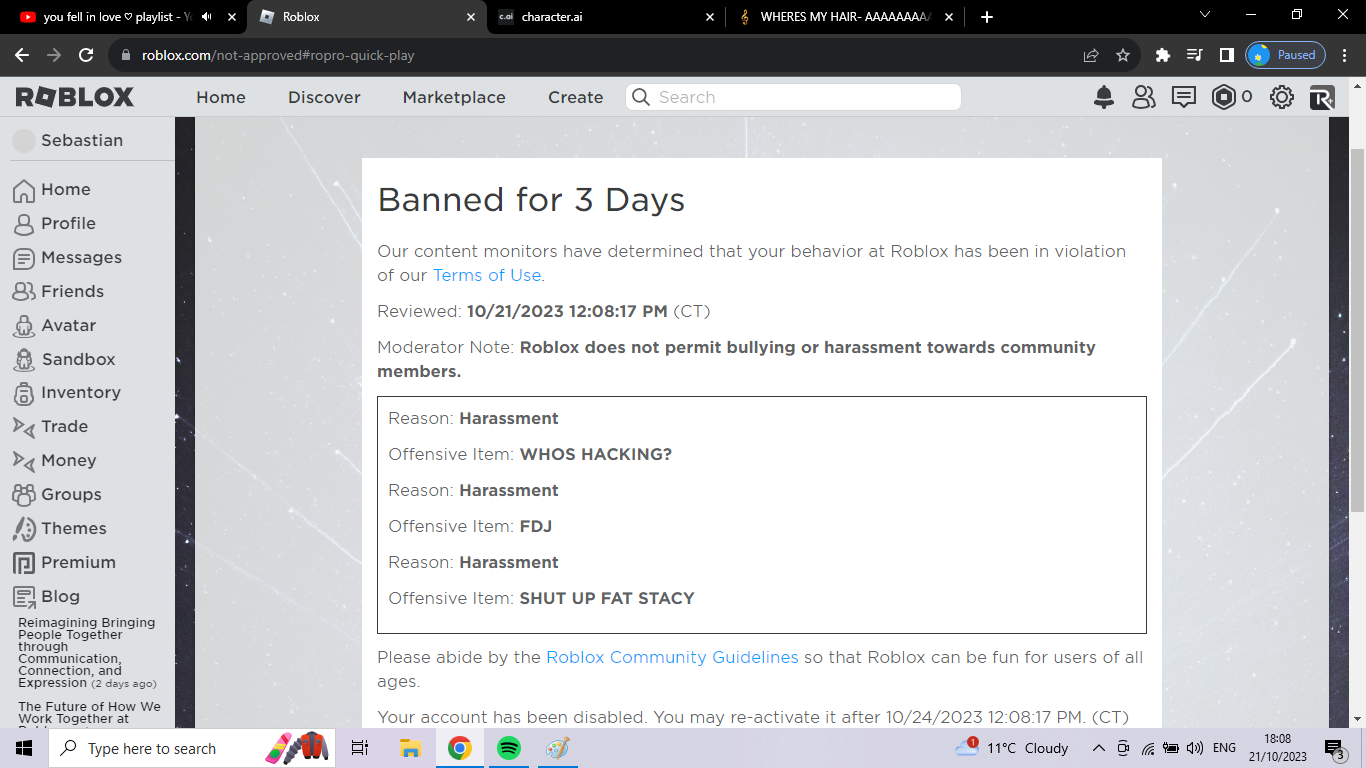Viewport: 1366px width, 768px height.
Task: Open Chrome three-dot menu
Action: (x=1346, y=55)
